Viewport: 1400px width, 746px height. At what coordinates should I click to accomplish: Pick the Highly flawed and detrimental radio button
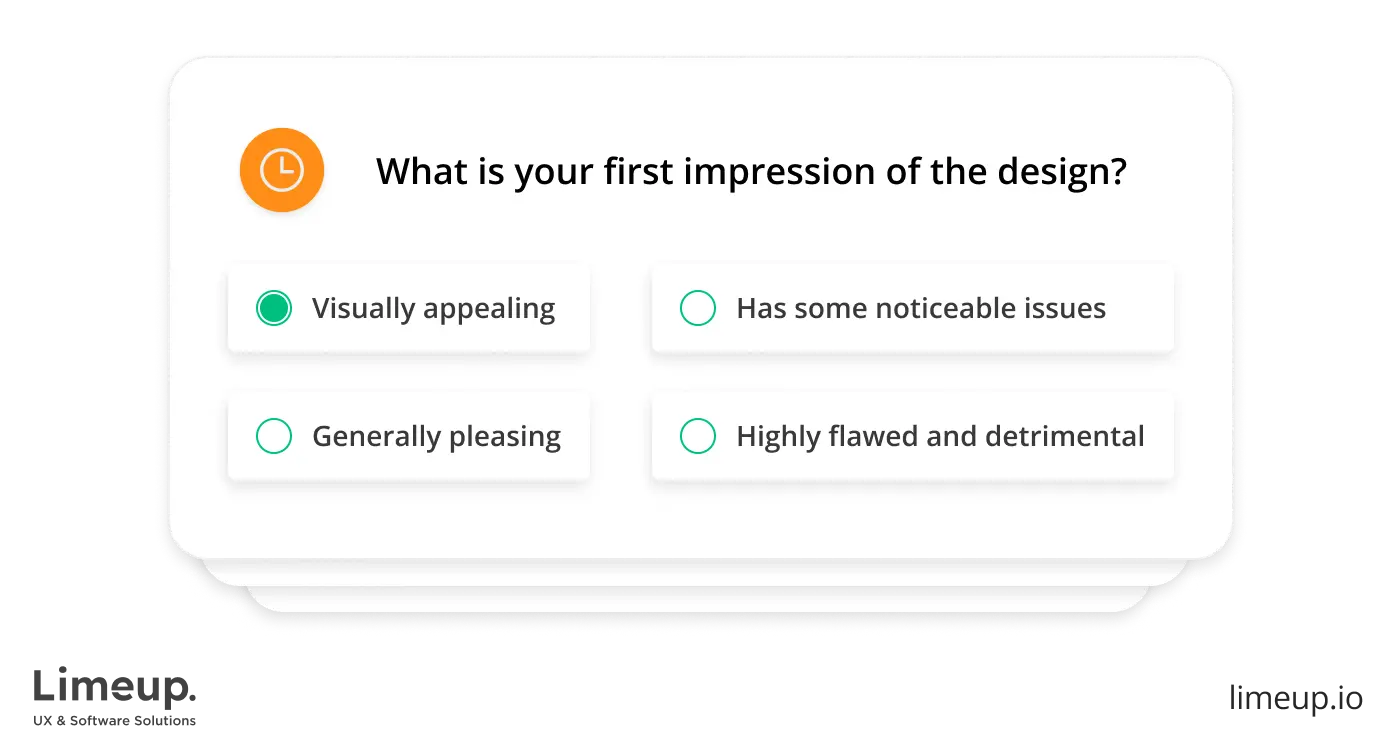tap(697, 436)
